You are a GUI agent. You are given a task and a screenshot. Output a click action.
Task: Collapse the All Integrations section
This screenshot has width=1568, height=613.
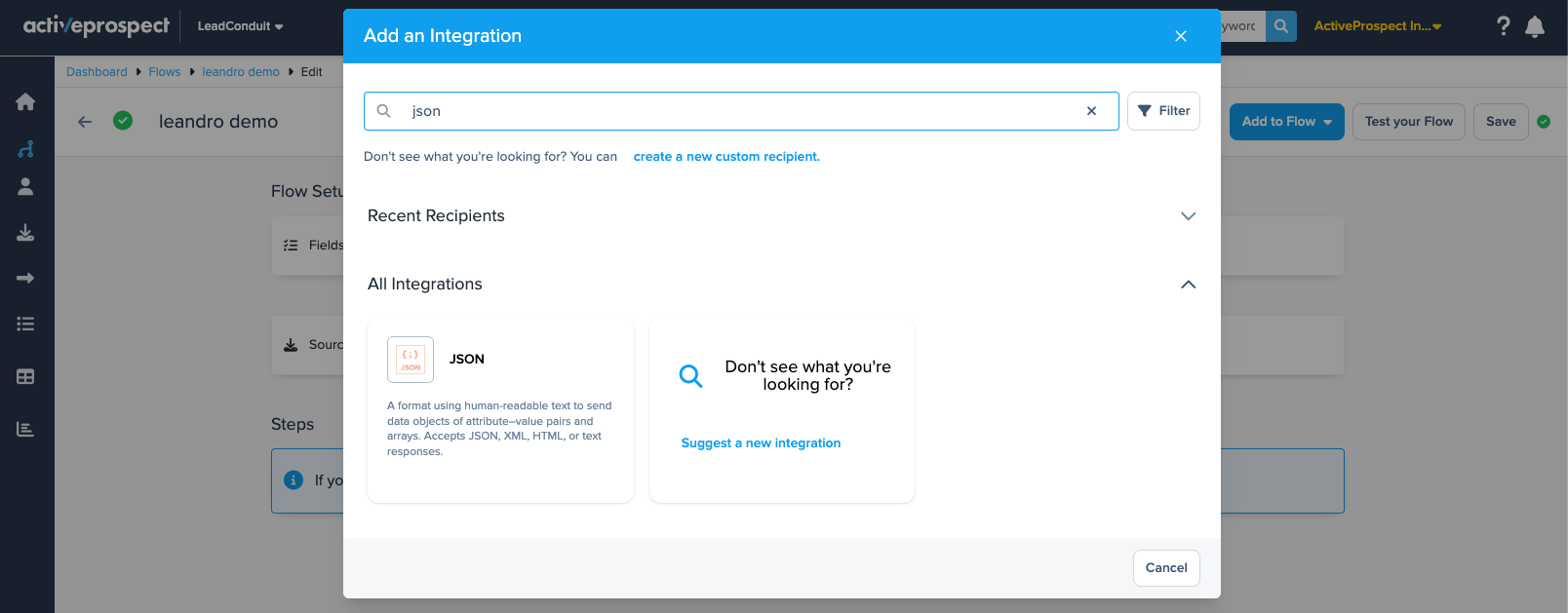[1188, 285]
